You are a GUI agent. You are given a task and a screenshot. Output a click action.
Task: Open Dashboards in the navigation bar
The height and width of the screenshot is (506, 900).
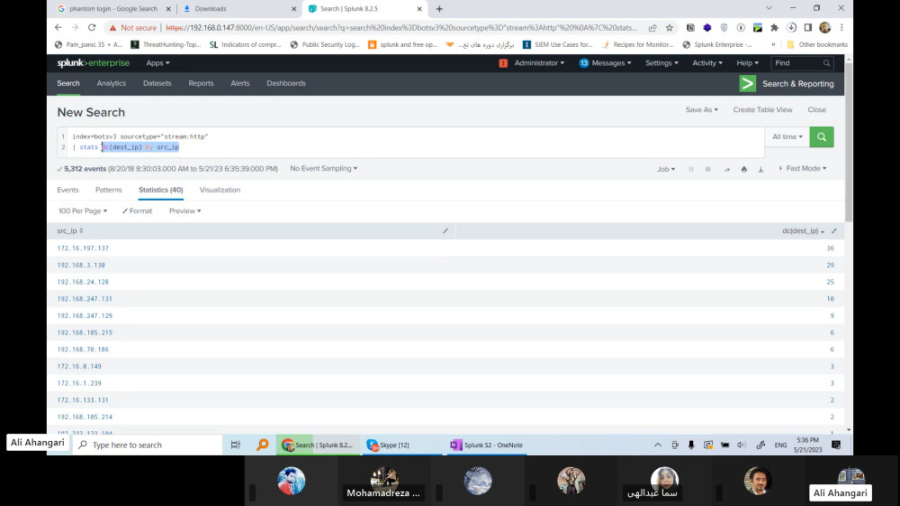click(x=286, y=83)
